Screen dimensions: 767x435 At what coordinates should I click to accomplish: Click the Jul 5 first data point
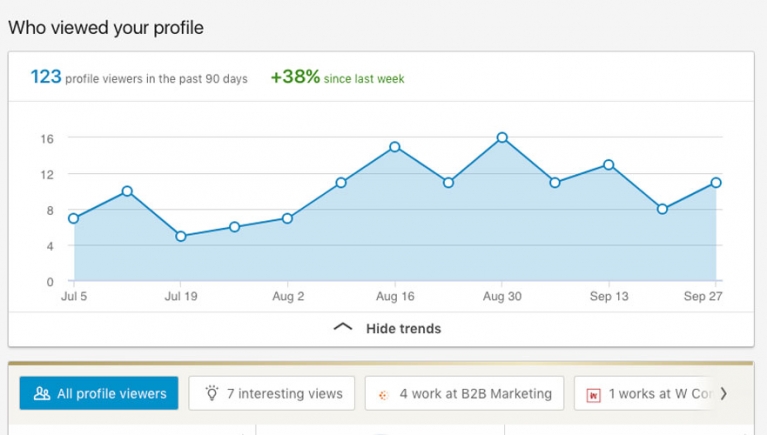coord(74,218)
